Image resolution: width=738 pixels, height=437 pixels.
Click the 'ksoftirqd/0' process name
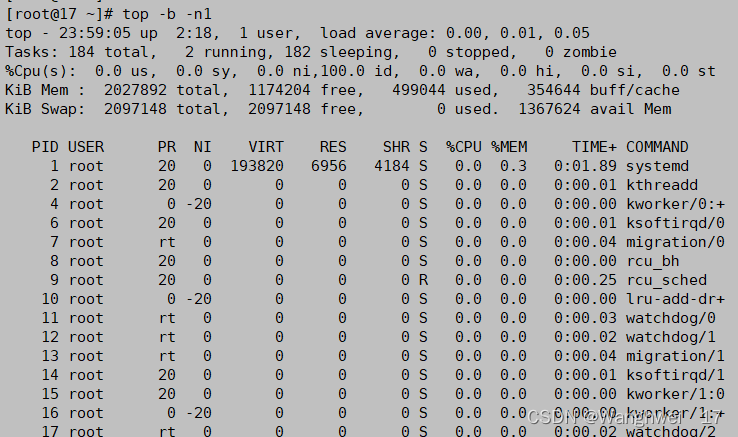pyautogui.click(x=675, y=223)
